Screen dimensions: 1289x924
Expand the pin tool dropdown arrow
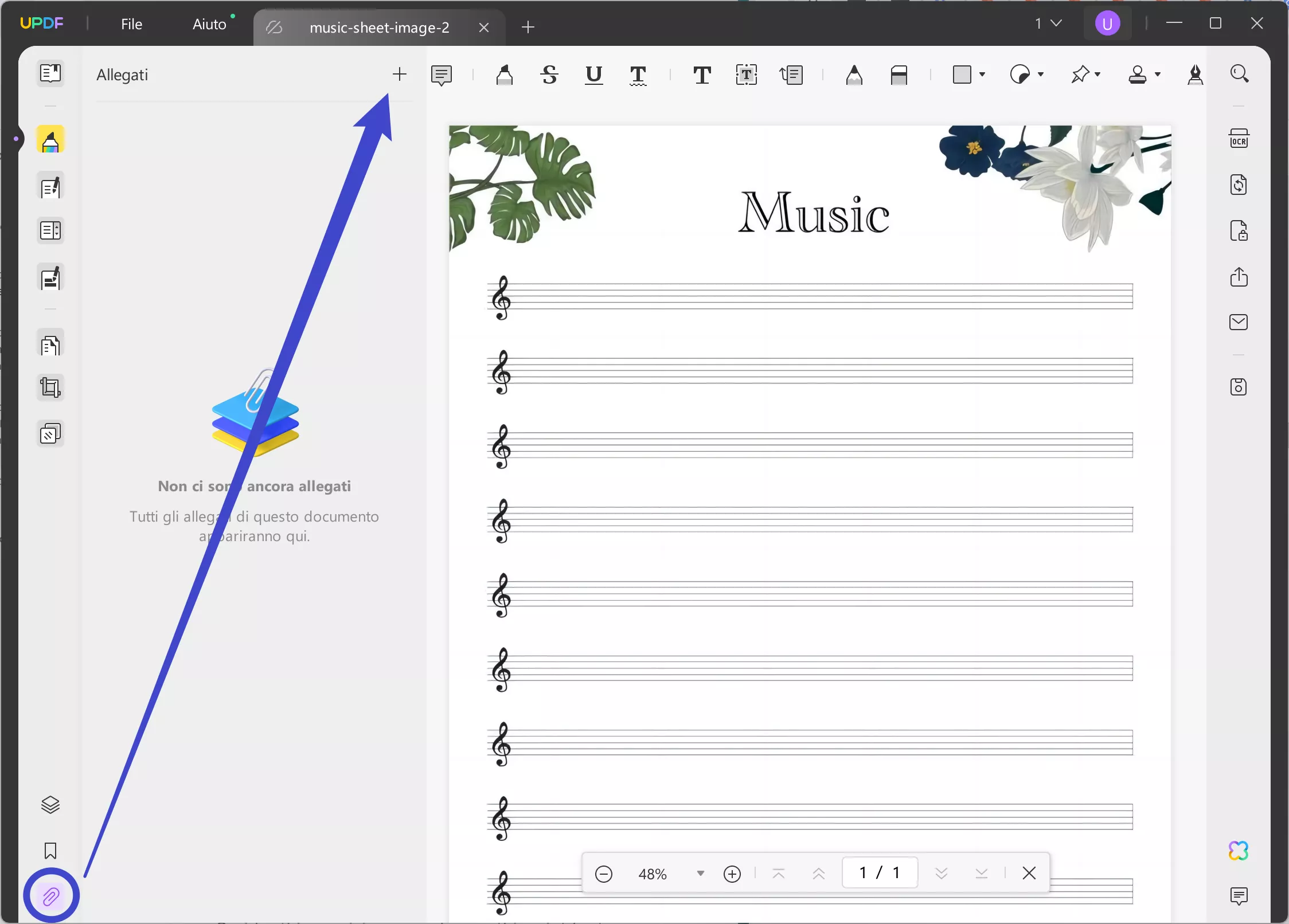coord(1097,75)
